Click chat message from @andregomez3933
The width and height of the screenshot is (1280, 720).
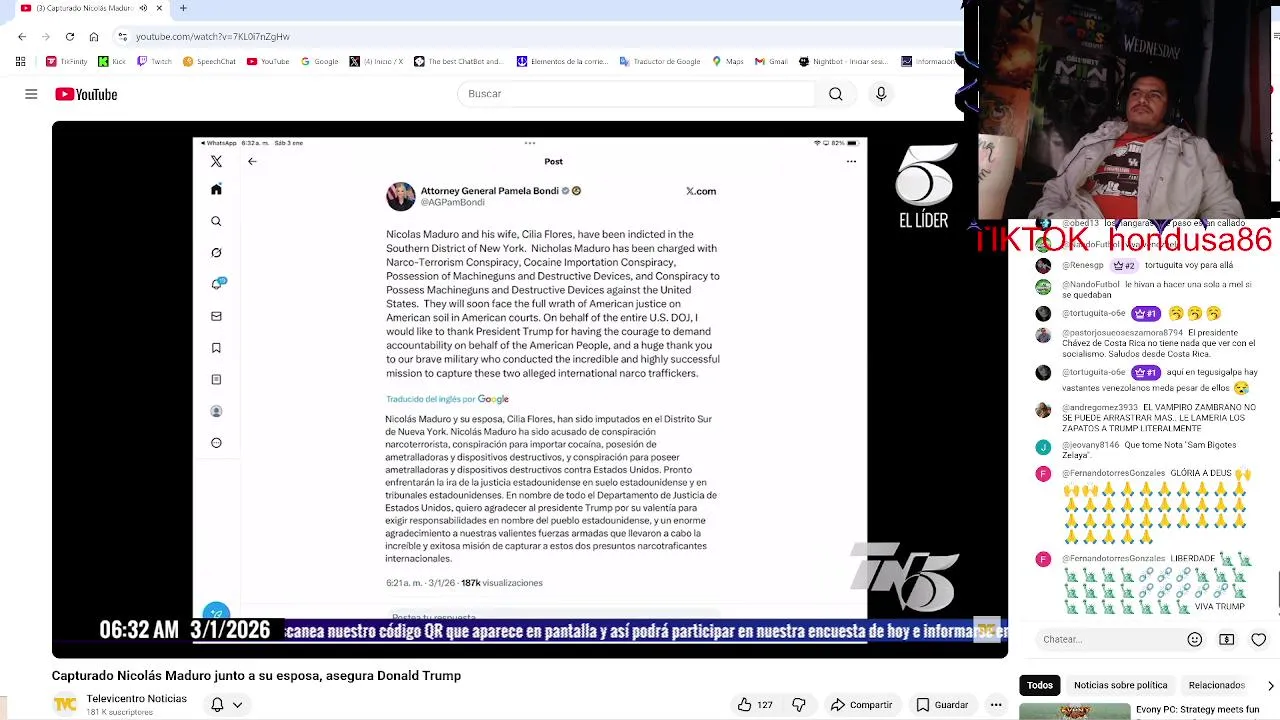[x=1148, y=418]
